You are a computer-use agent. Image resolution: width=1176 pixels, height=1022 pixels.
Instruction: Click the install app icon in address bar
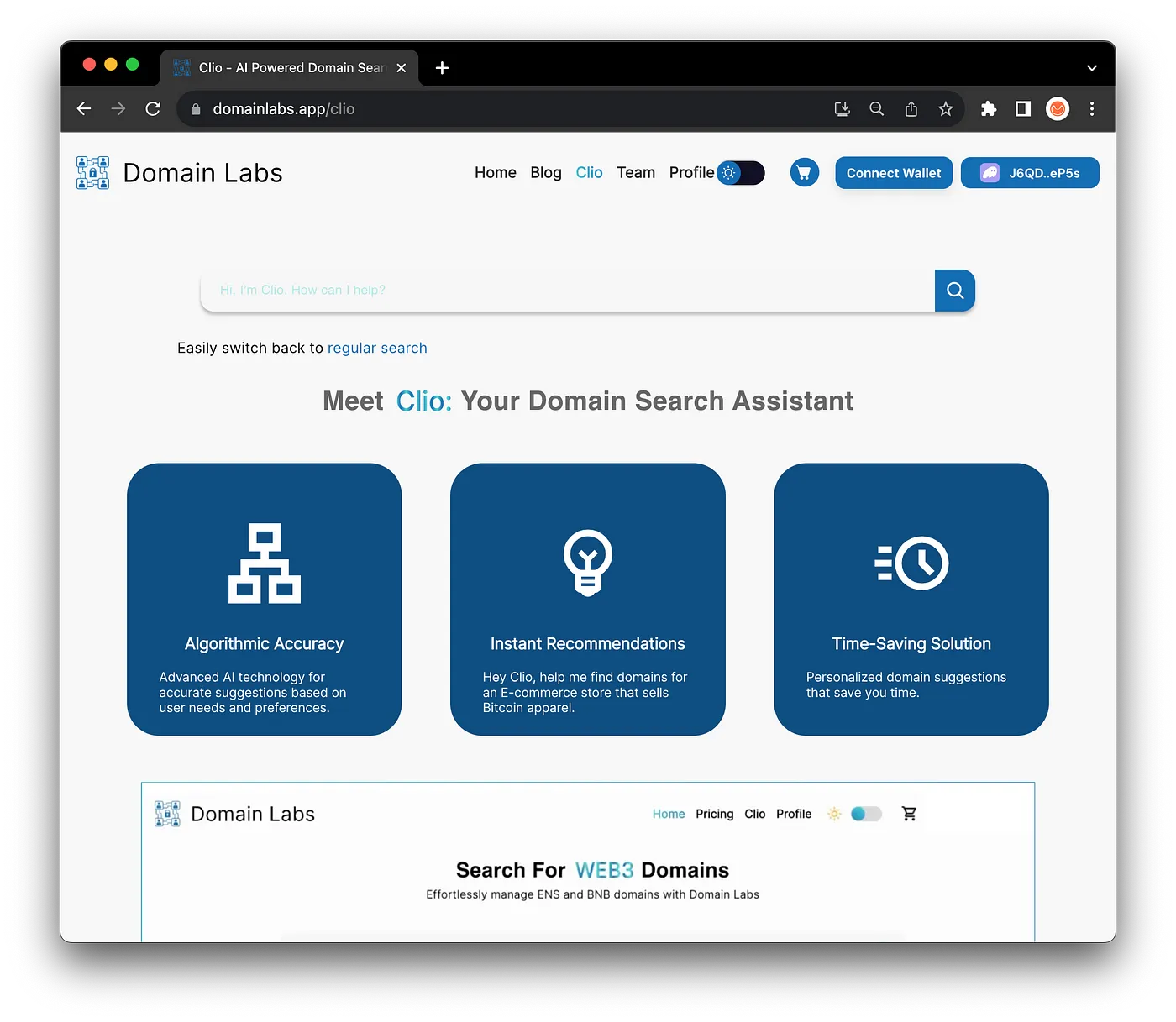tap(842, 108)
